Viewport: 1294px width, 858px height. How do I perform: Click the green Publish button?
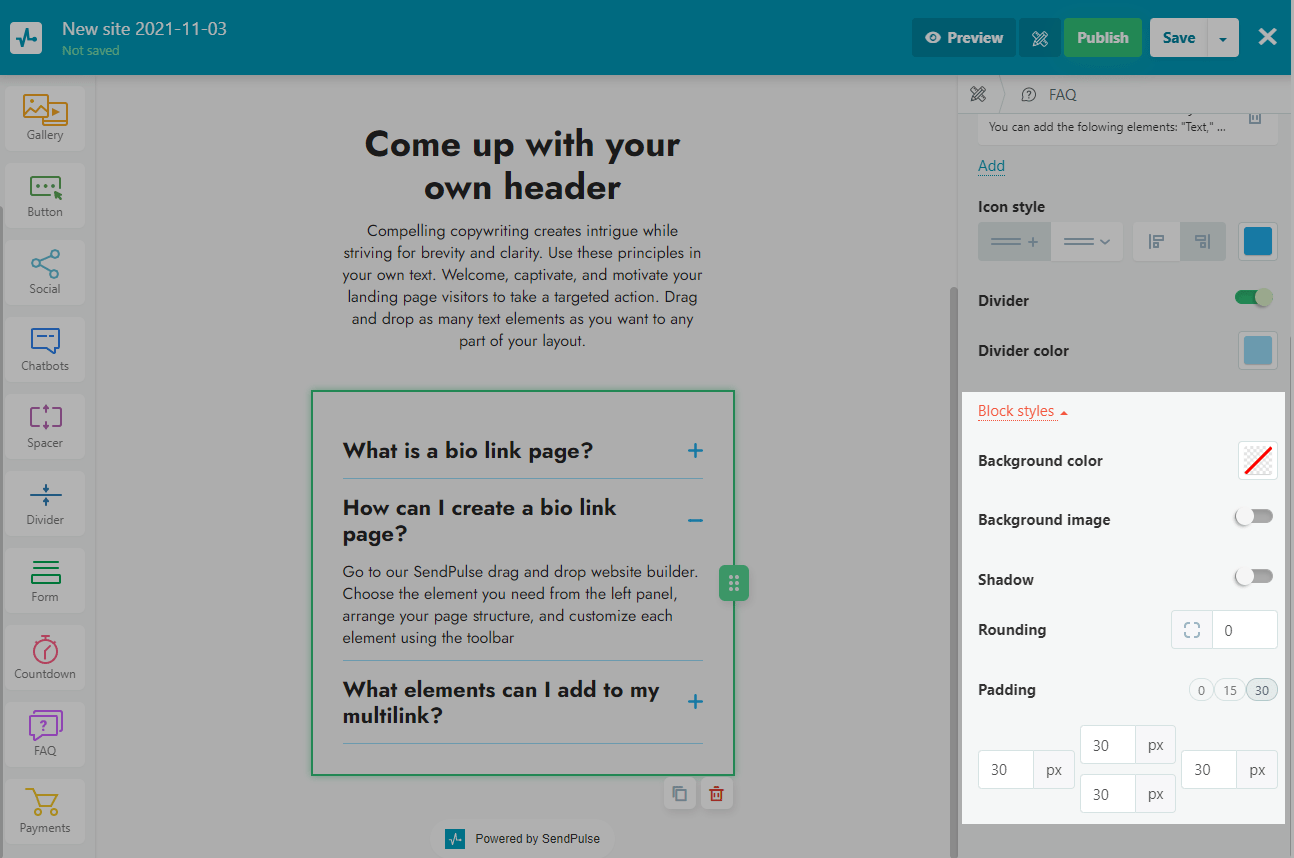[x=1102, y=38]
